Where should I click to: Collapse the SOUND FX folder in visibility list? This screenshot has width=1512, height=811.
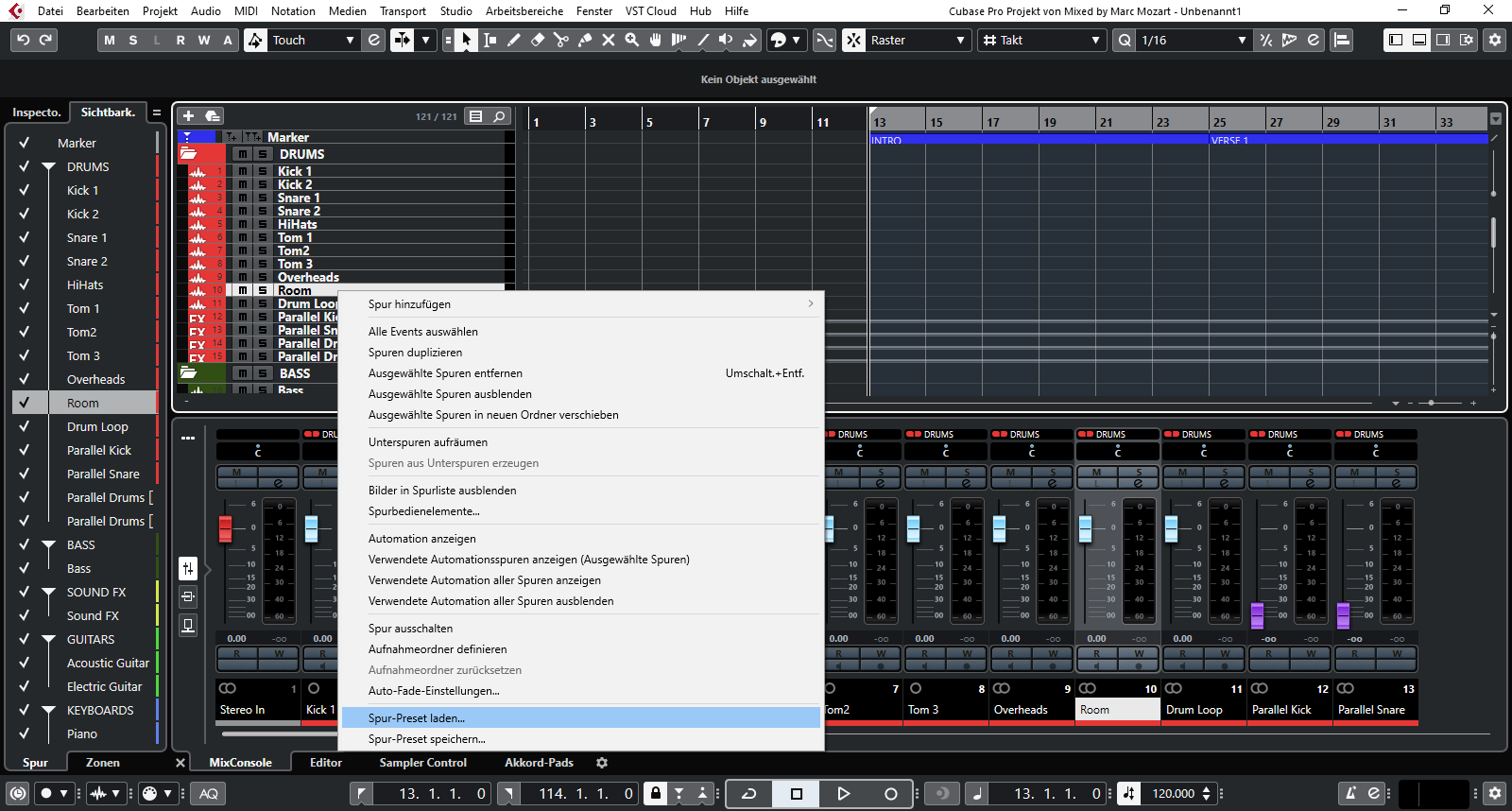(x=48, y=592)
